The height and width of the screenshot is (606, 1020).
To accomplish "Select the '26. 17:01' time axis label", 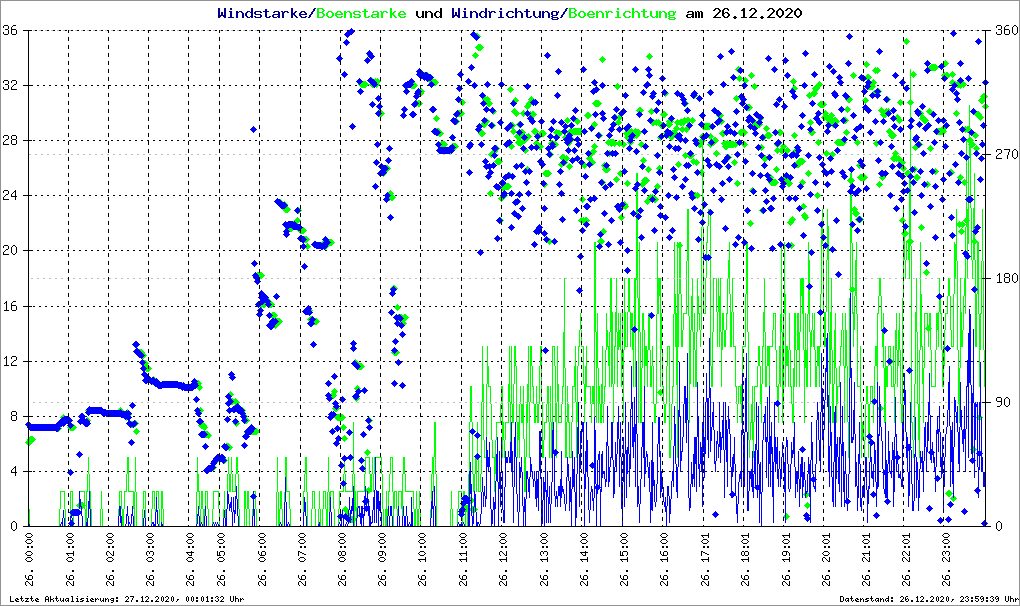I will click(705, 563).
